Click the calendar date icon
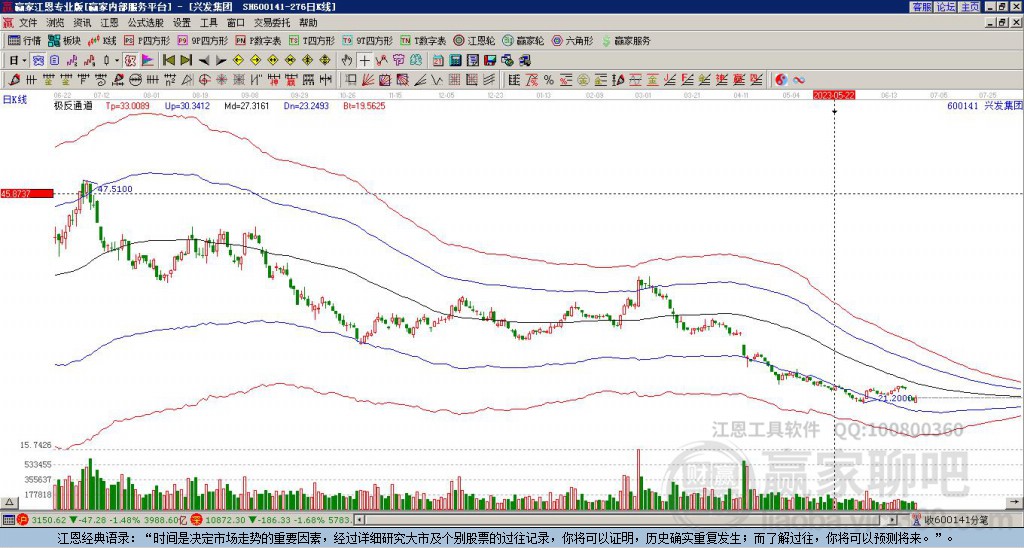Viewport: 1024px width, 548px height. point(438,61)
